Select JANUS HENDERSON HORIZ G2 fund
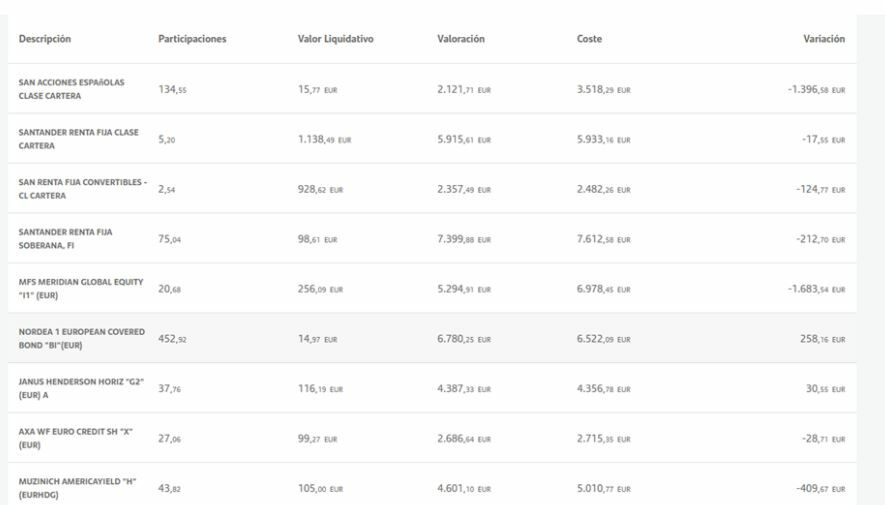This screenshot has width=885, height=505. 81,388
